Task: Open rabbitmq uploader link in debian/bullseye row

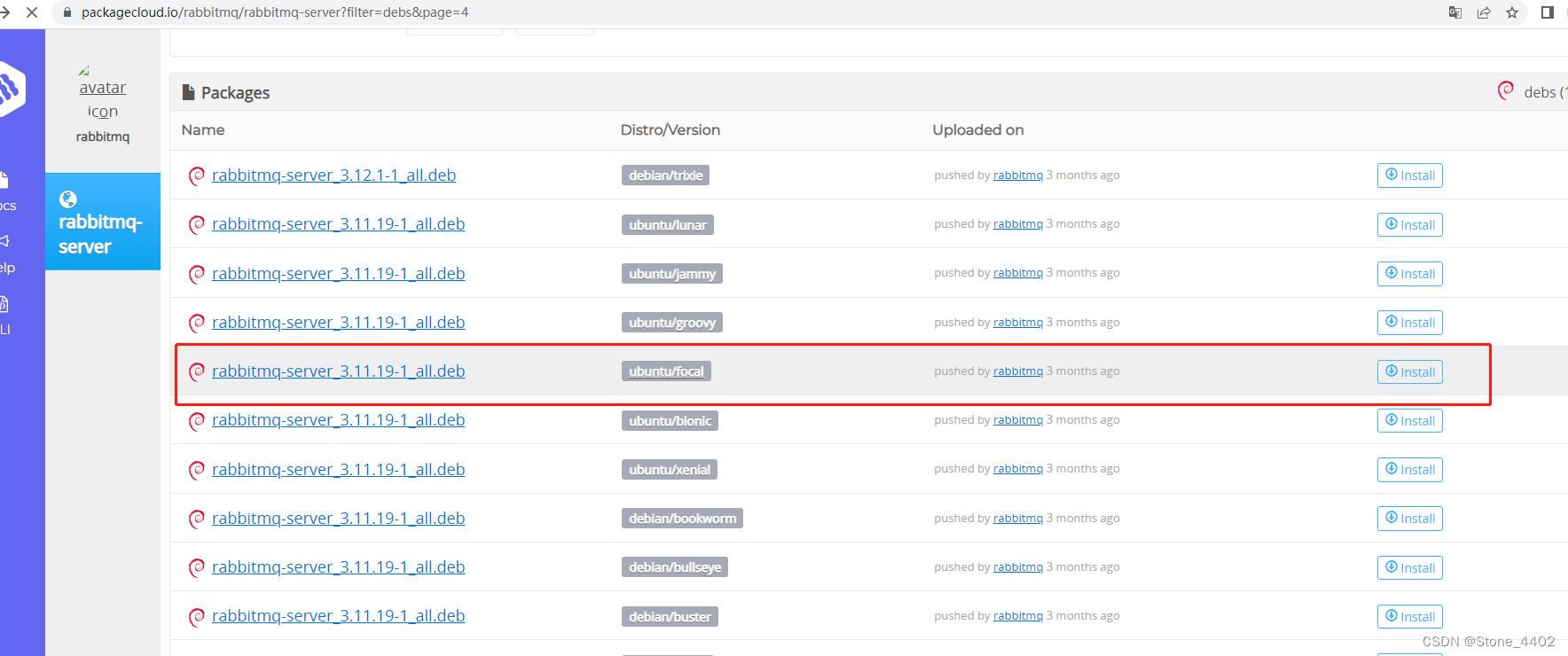Action: click(x=1018, y=567)
